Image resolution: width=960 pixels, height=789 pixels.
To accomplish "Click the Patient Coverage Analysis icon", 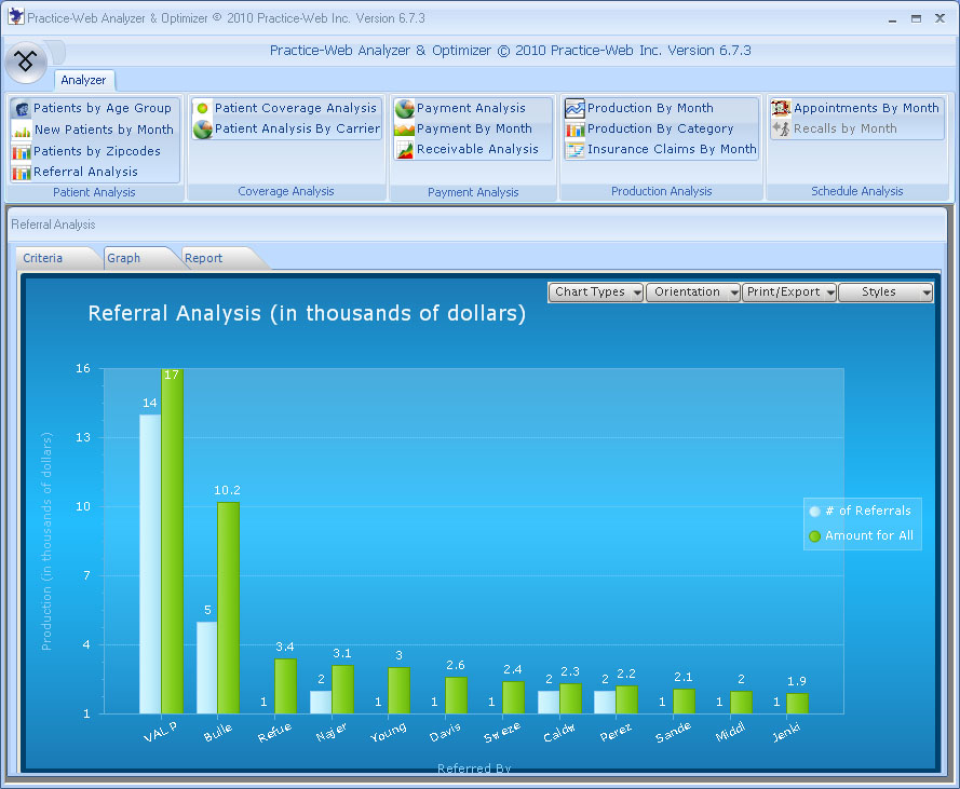I will (203, 108).
